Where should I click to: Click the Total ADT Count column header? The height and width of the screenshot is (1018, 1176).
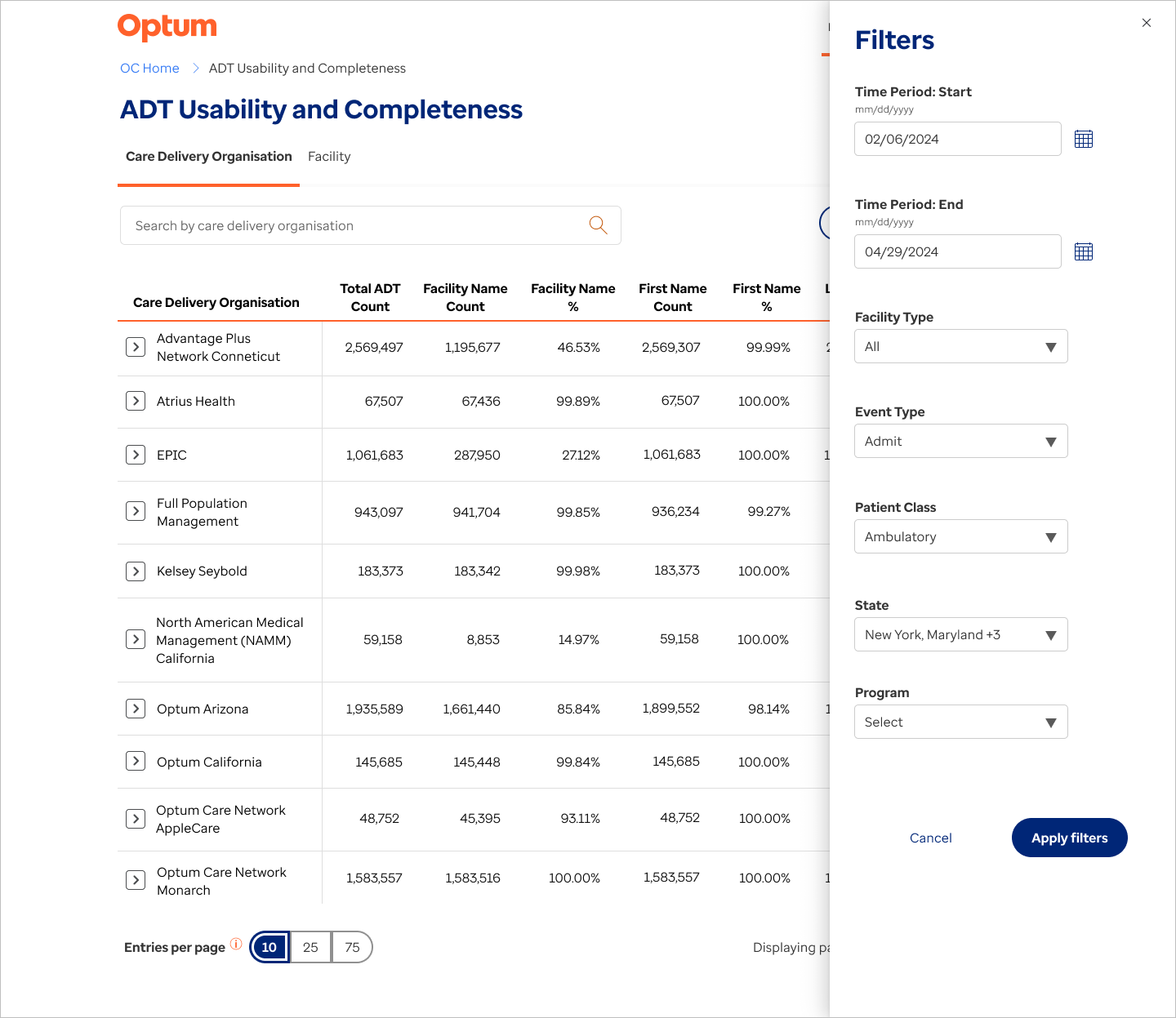click(370, 297)
